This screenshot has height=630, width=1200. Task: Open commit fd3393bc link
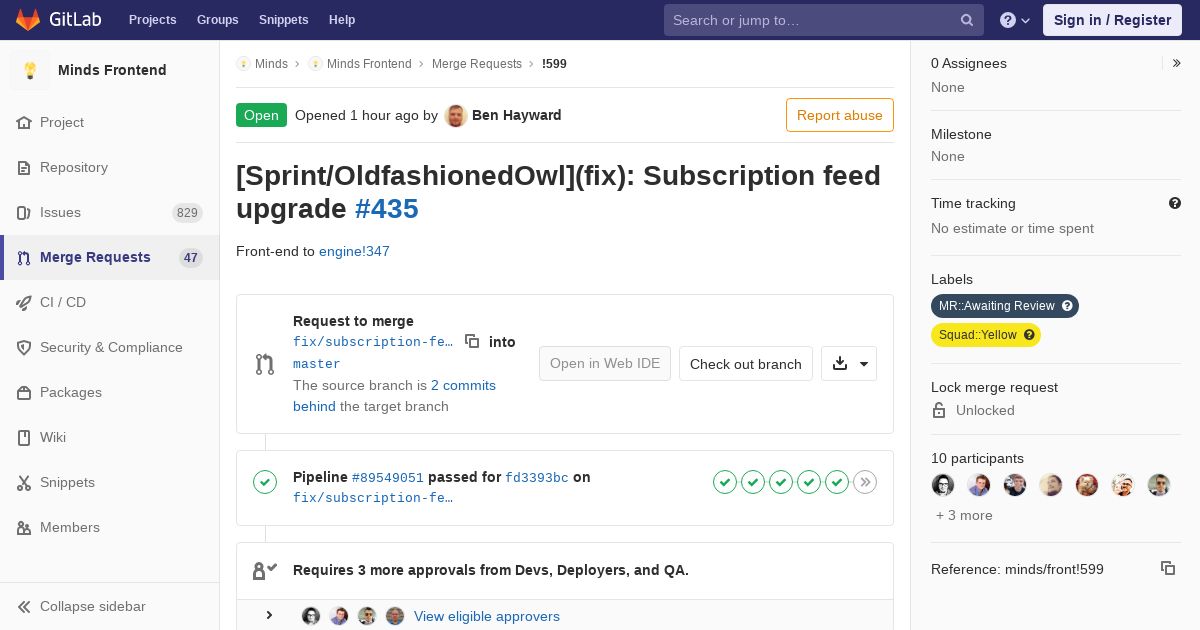tap(537, 477)
